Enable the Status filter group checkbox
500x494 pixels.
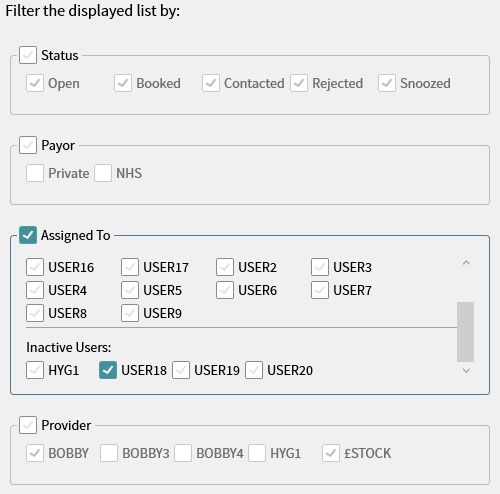pos(28,55)
